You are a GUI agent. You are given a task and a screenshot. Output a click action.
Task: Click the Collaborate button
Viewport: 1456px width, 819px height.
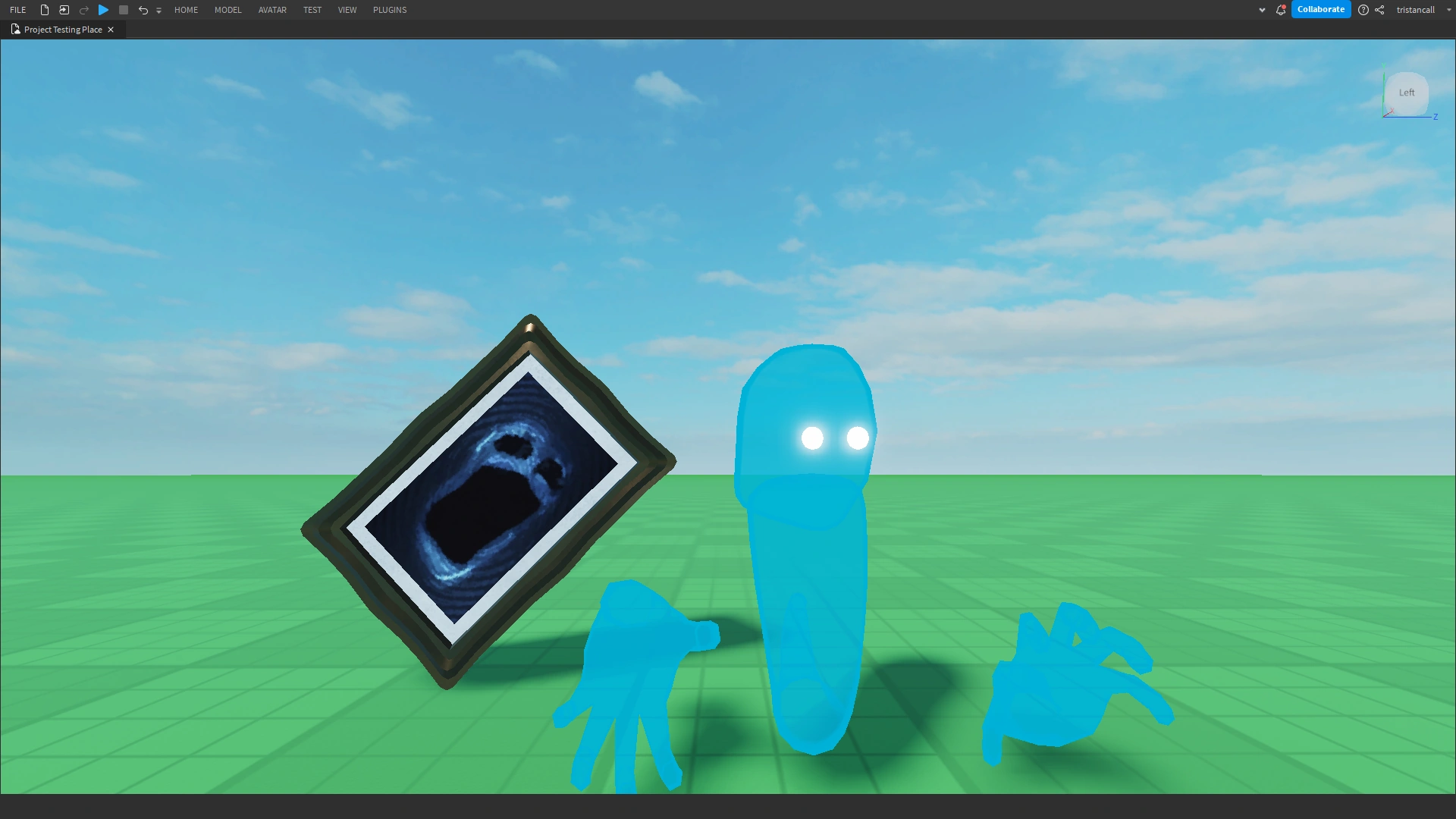(1320, 9)
